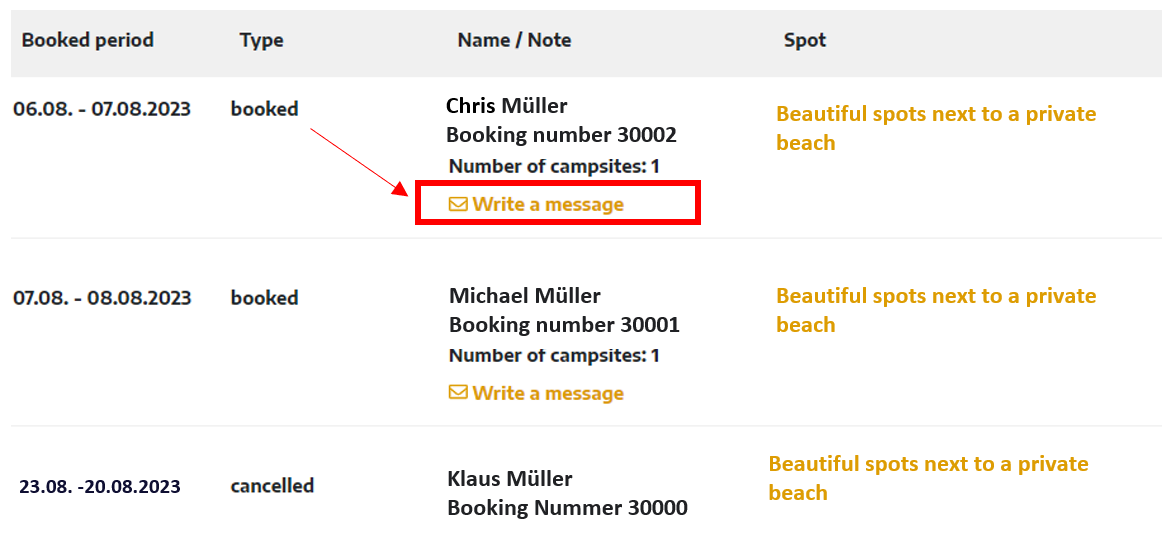This screenshot has height=540, width=1162.
Task: Select the Booked period column header
Action: click(x=87, y=40)
